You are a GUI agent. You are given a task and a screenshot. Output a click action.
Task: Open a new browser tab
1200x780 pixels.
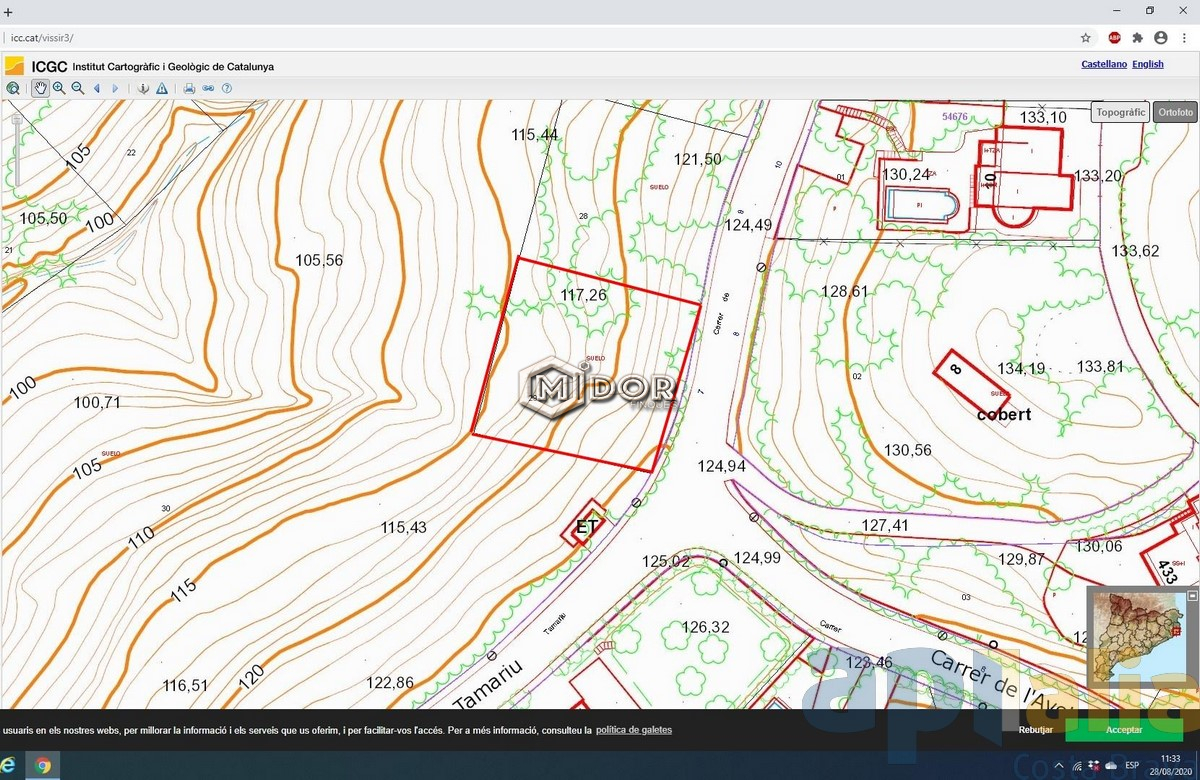[x=9, y=12]
